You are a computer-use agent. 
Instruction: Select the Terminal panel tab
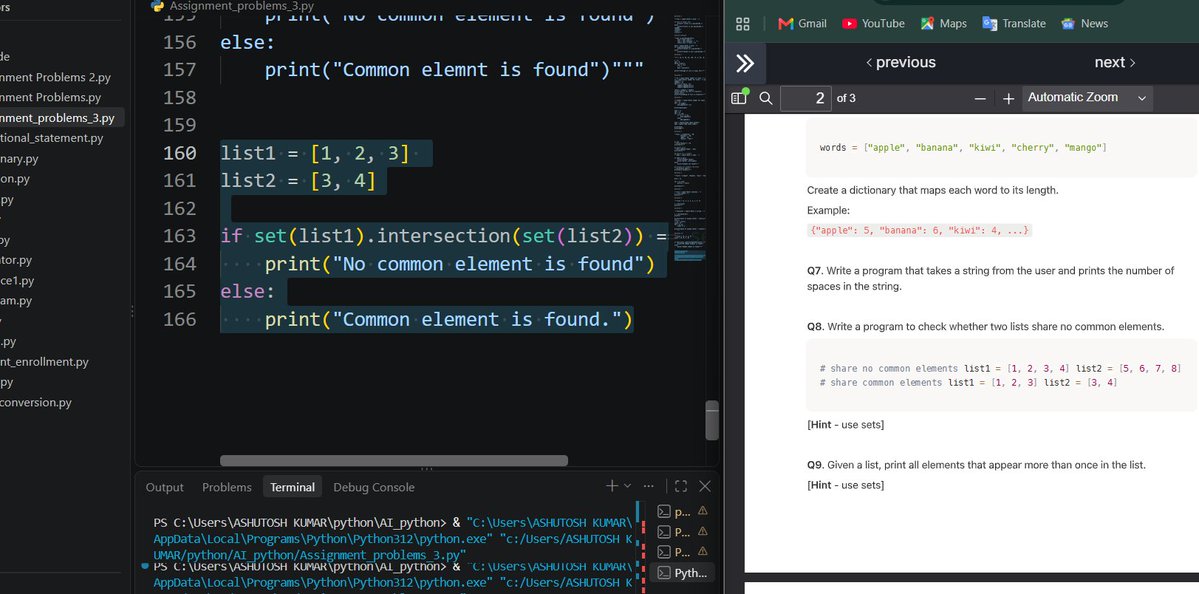click(292, 487)
